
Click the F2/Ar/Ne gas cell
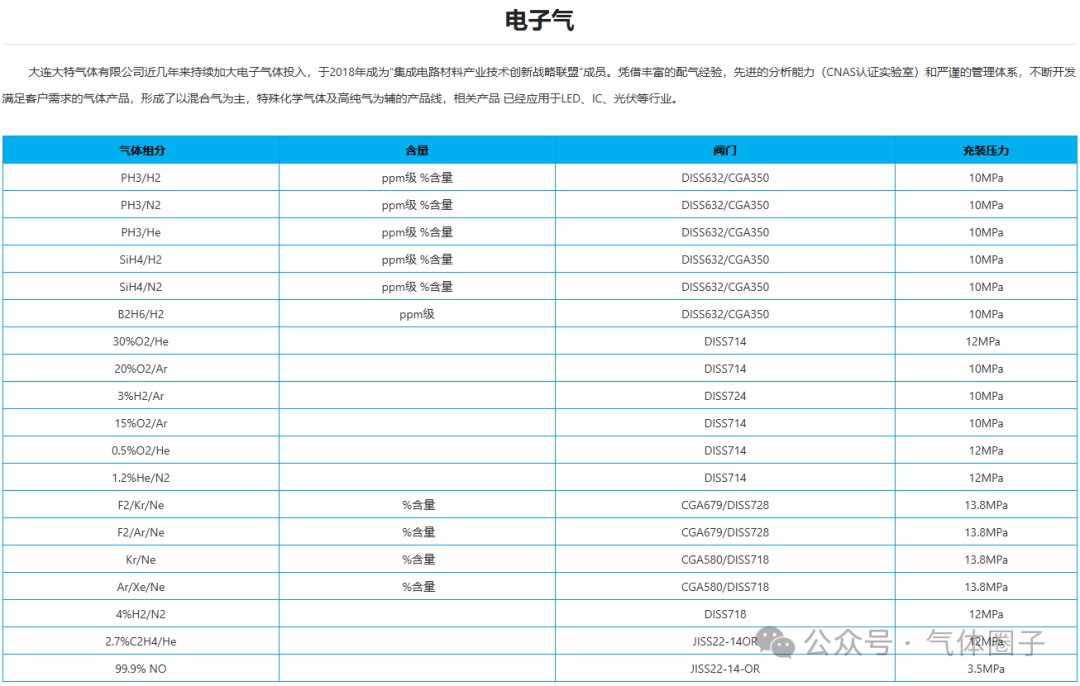[x=141, y=532]
